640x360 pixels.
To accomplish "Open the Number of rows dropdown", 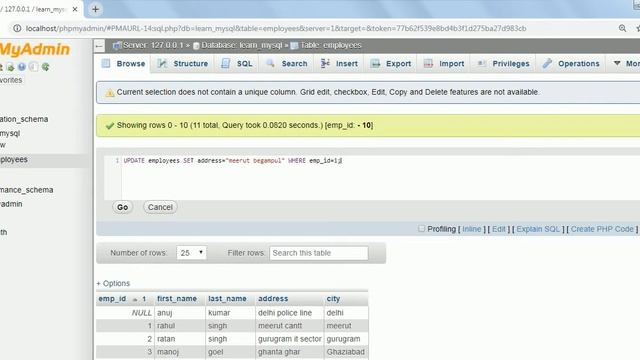I will coord(191,253).
